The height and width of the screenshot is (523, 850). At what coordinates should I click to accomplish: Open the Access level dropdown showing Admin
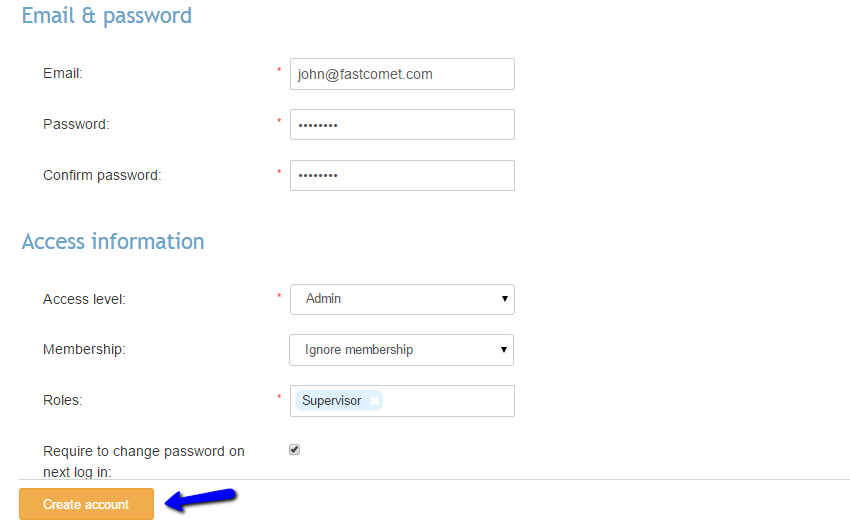click(402, 298)
